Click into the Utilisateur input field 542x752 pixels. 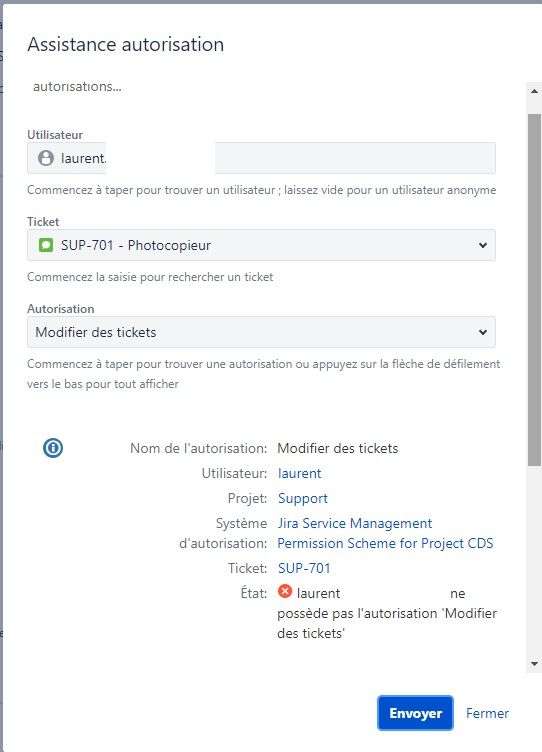261,158
